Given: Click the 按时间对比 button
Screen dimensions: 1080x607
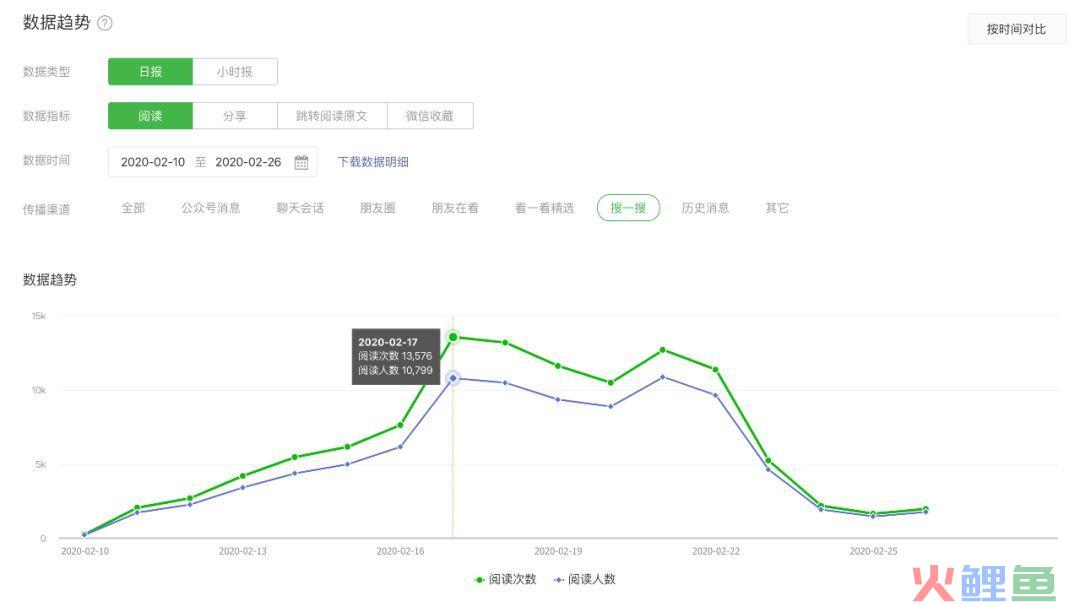Looking at the screenshot, I should click(x=1016, y=29).
